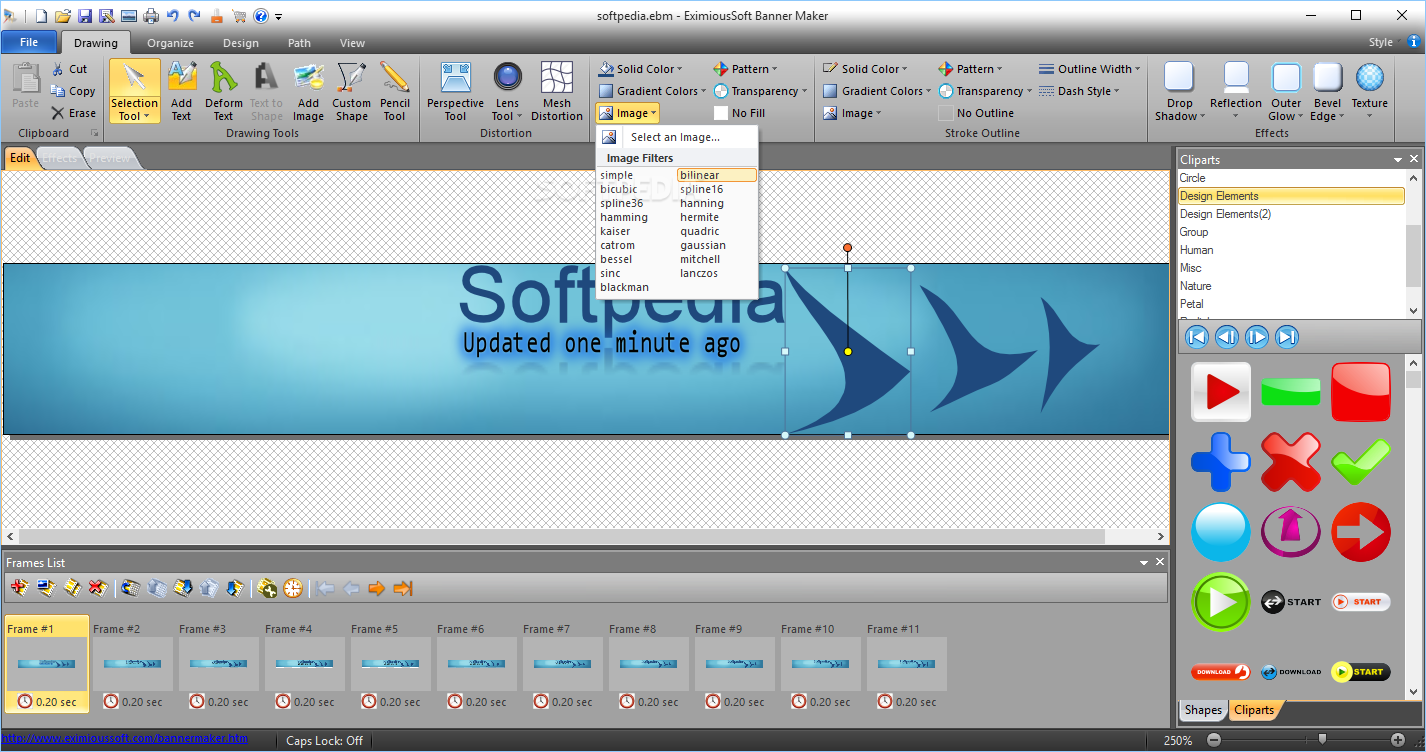Switch to the Organize ribbon tab

click(170, 43)
